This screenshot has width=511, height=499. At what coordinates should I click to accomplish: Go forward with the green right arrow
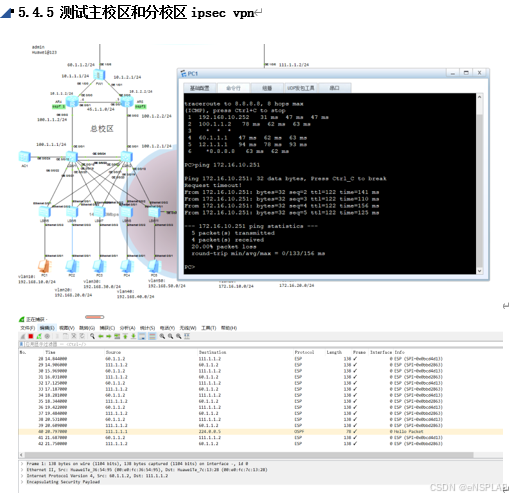(x=109, y=336)
